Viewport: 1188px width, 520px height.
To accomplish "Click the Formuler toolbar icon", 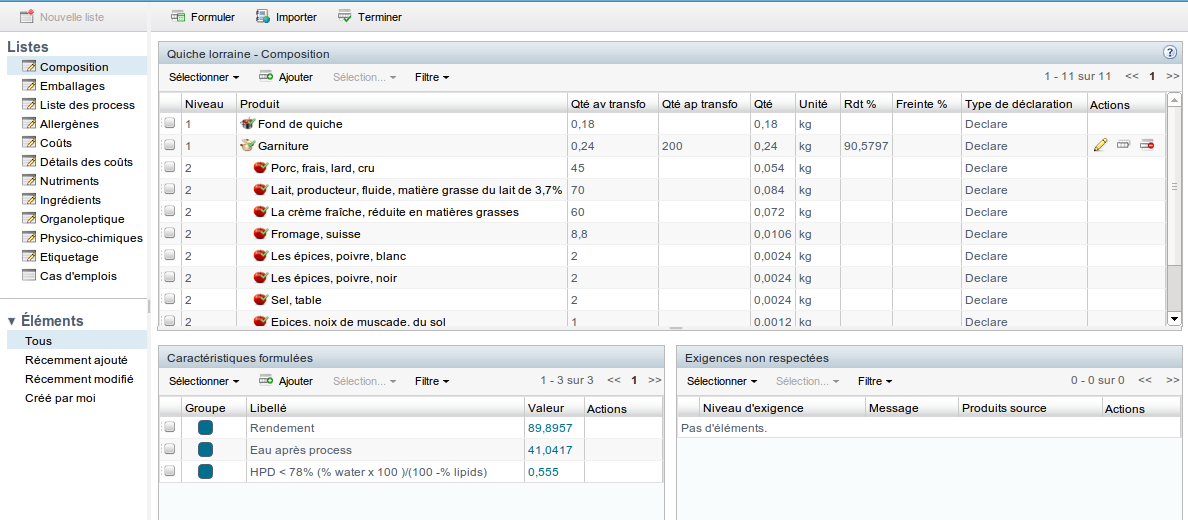I will pyautogui.click(x=179, y=16).
